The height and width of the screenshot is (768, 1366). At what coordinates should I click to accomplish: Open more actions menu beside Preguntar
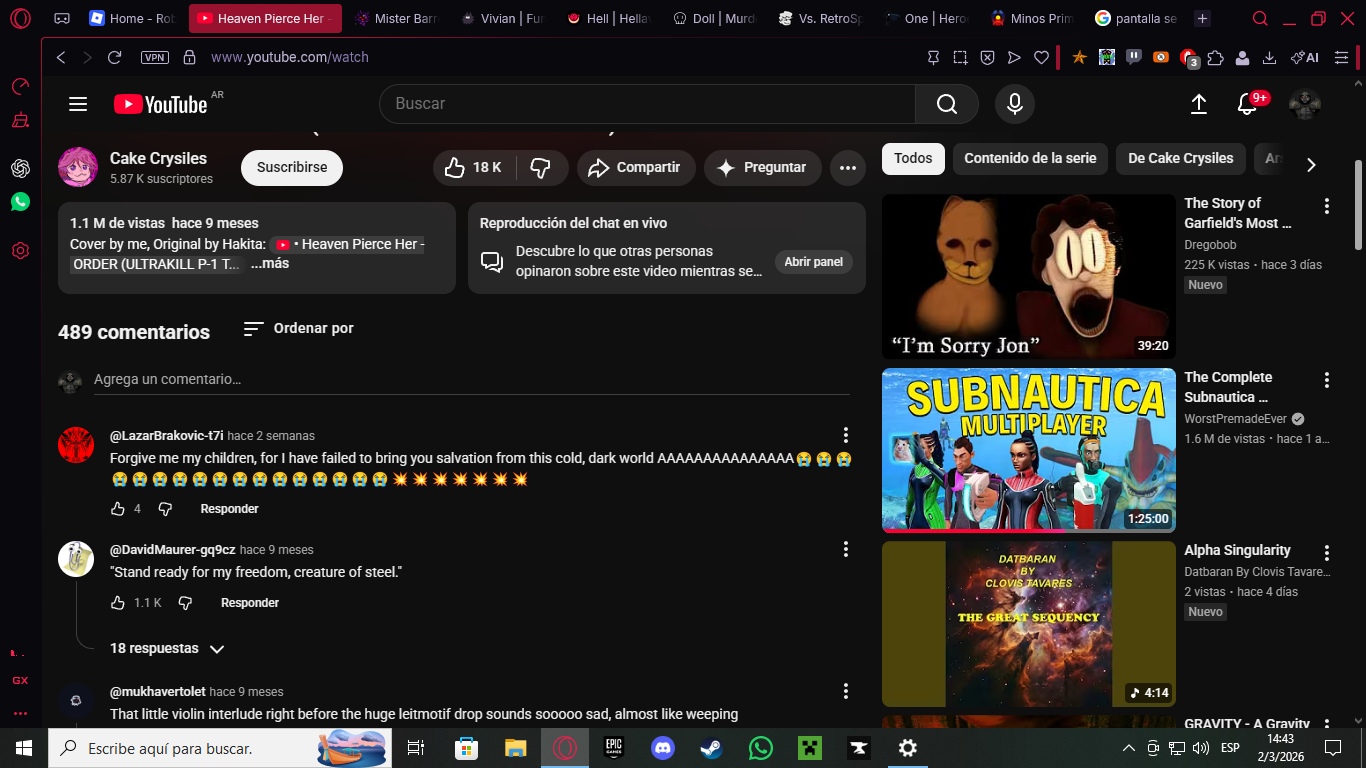(x=848, y=168)
